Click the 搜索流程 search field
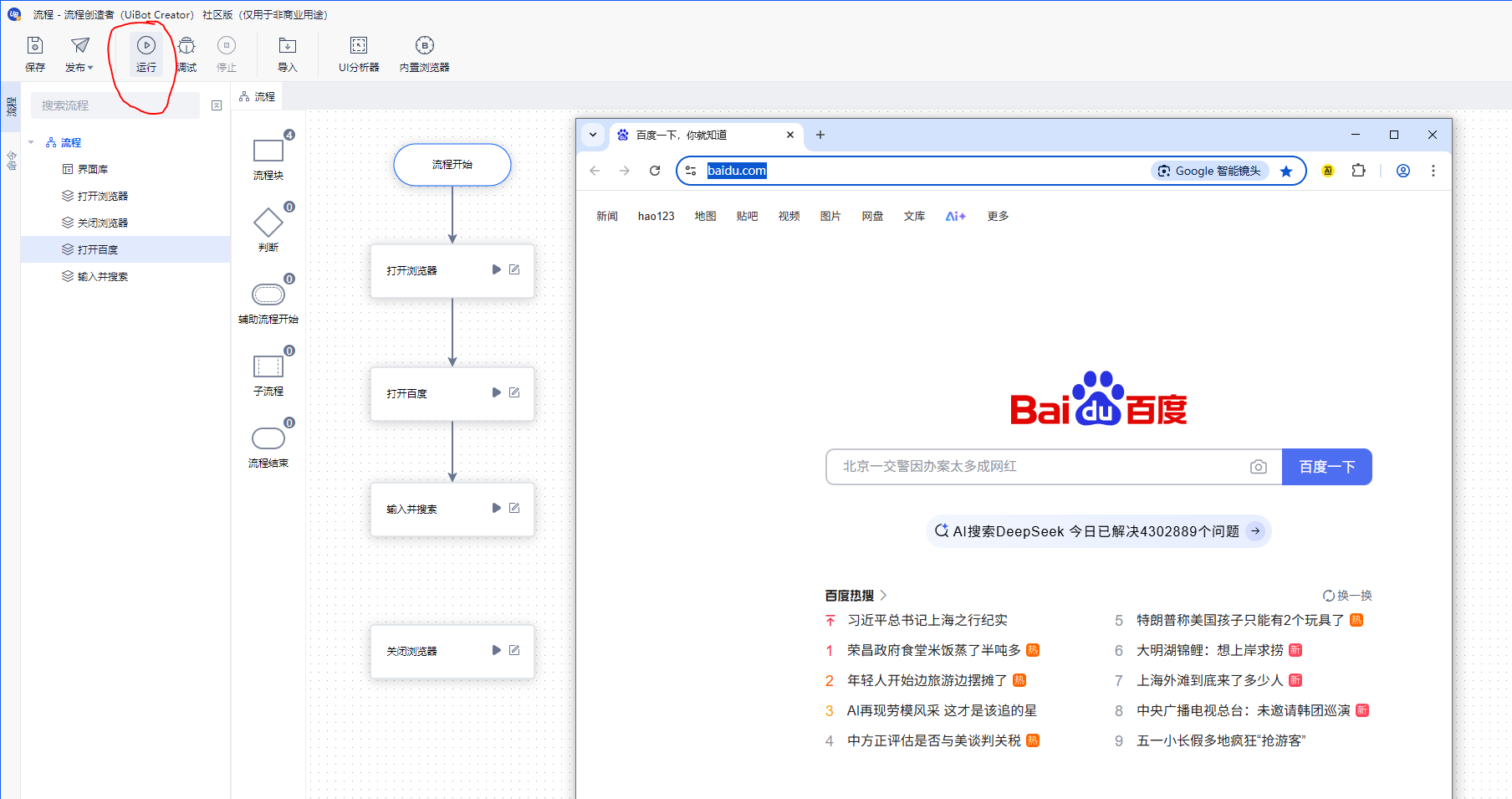This screenshot has width=1512, height=799. [115, 105]
